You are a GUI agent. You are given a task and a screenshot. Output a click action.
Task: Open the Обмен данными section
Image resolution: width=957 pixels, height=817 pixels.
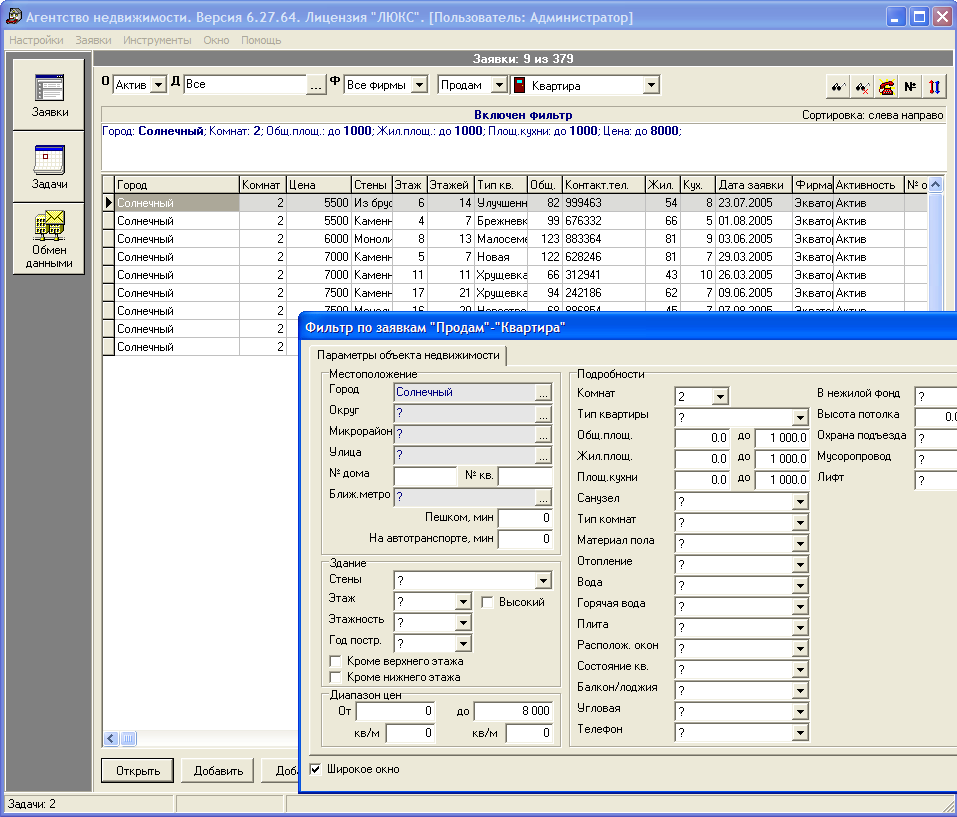tap(49, 239)
